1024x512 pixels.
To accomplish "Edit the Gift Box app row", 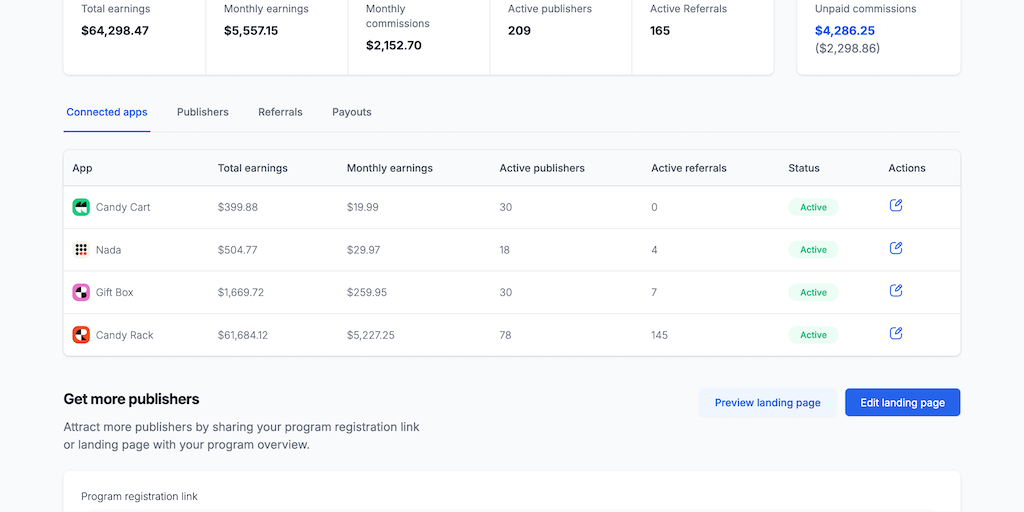I will point(896,291).
